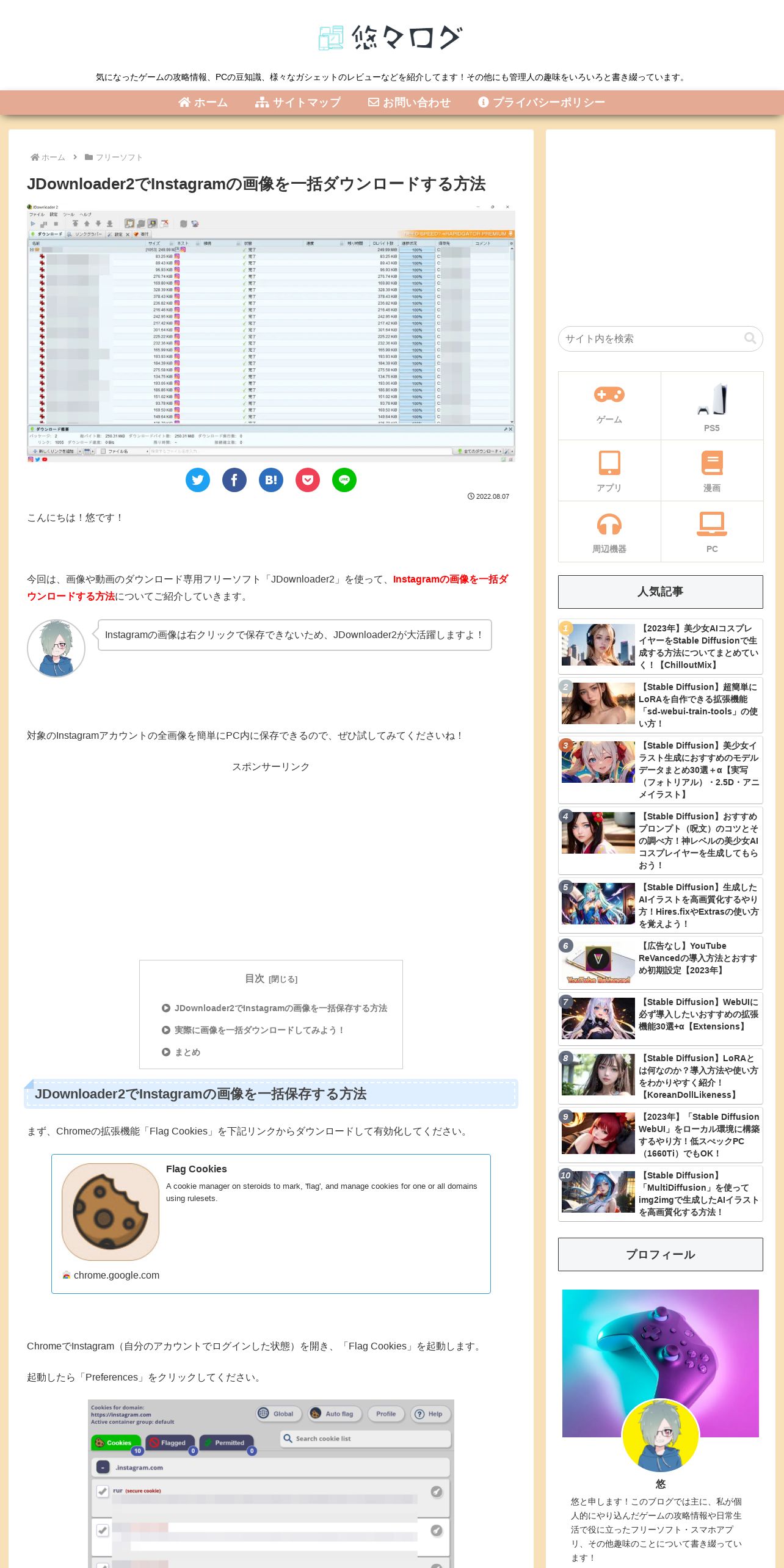Open popular article 7 about WebUI拡張機能30選
This screenshot has width=784, height=1568.
(661, 1018)
